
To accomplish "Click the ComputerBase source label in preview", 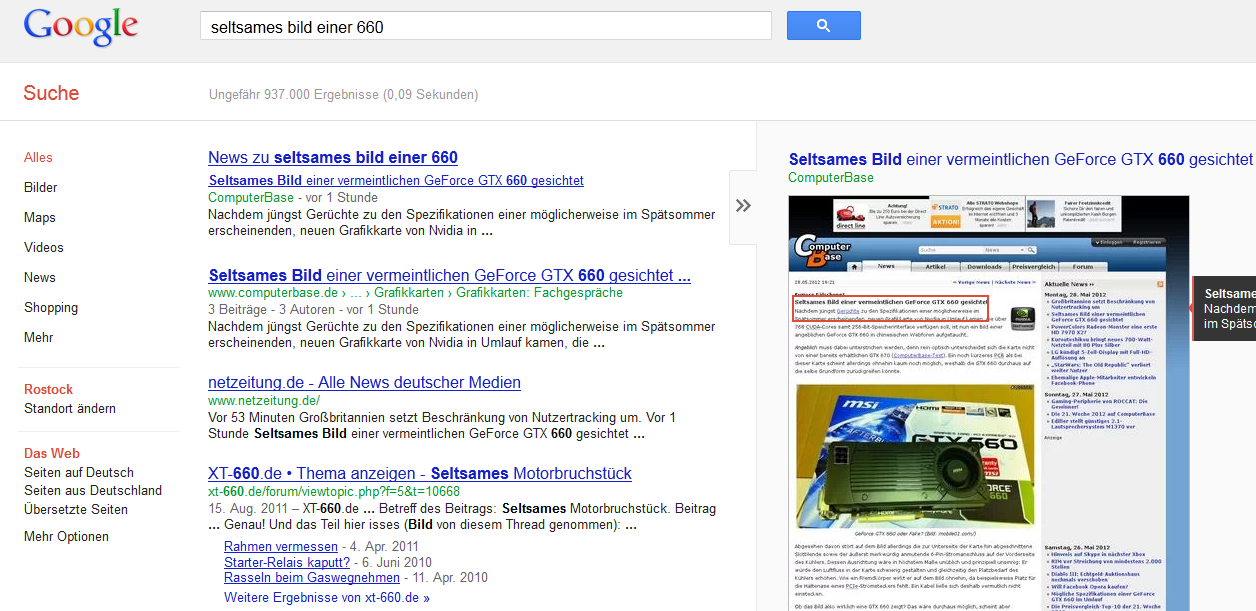I will (x=831, y=178).
